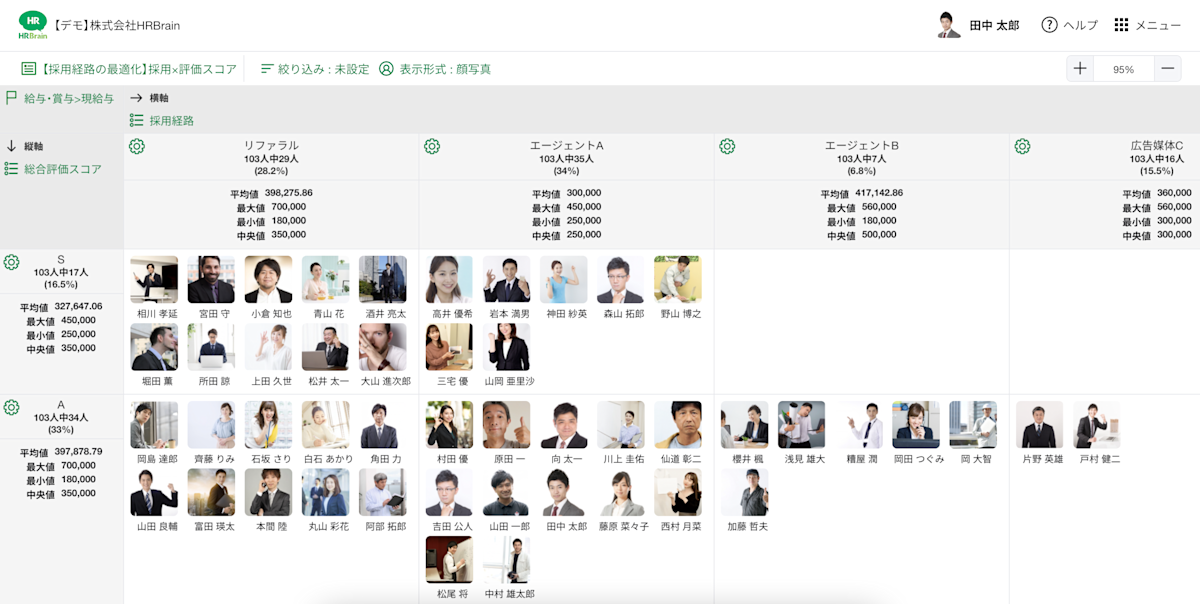
Task: Open settings gear for リファラル column
Action: tap(137, 147)
